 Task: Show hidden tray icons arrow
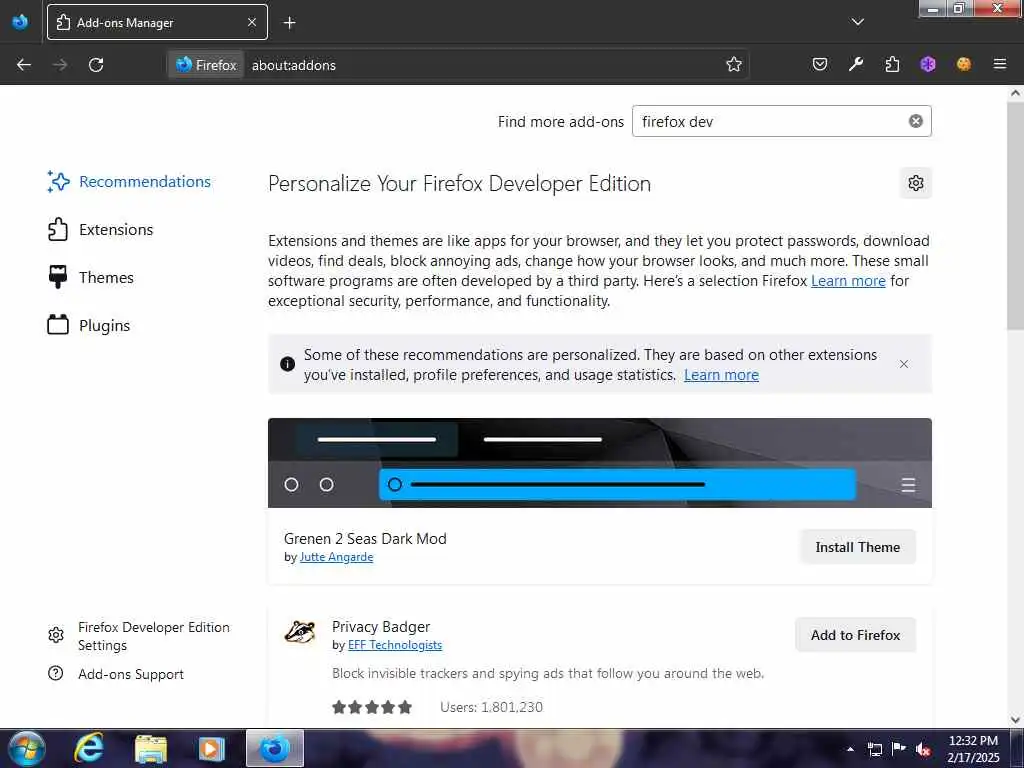click(850, 749)
